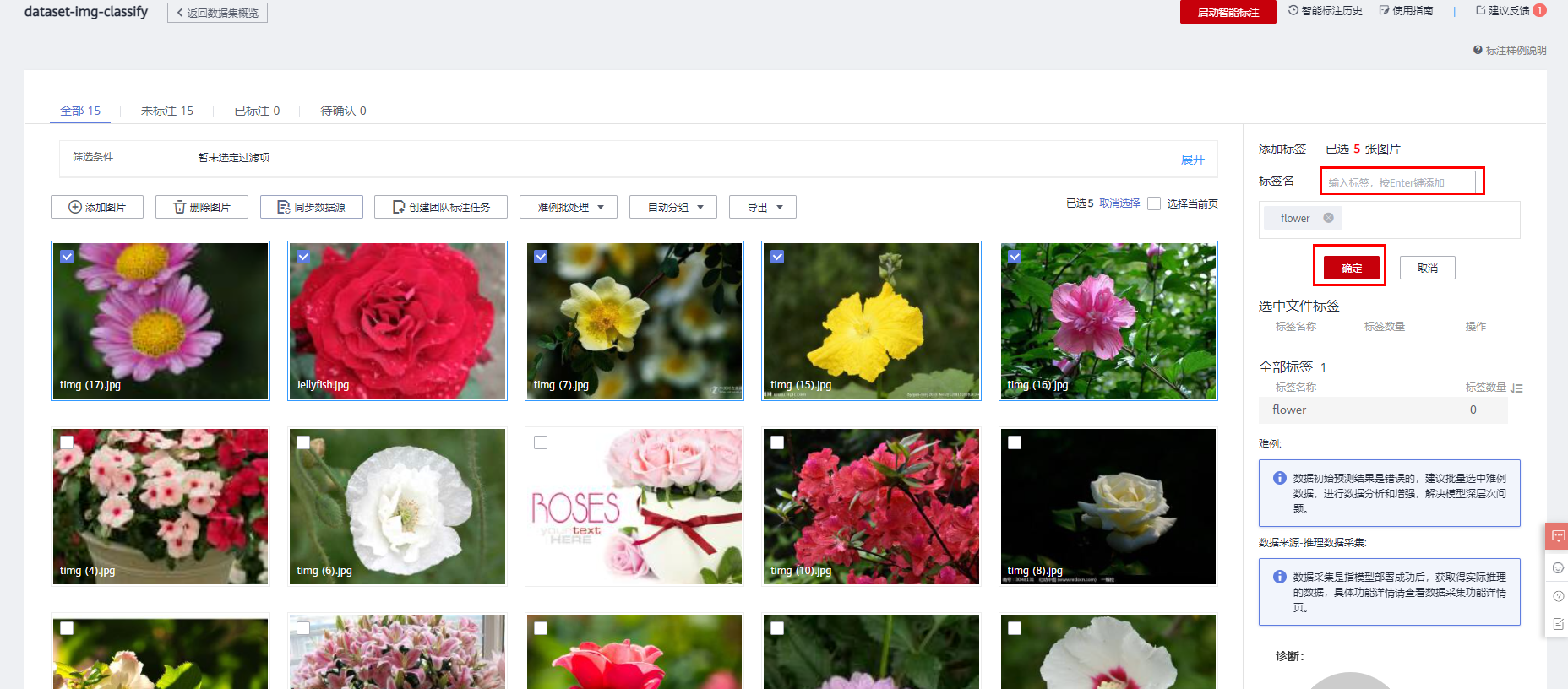Open the 智能标注历史 link

click(1326, 11)
